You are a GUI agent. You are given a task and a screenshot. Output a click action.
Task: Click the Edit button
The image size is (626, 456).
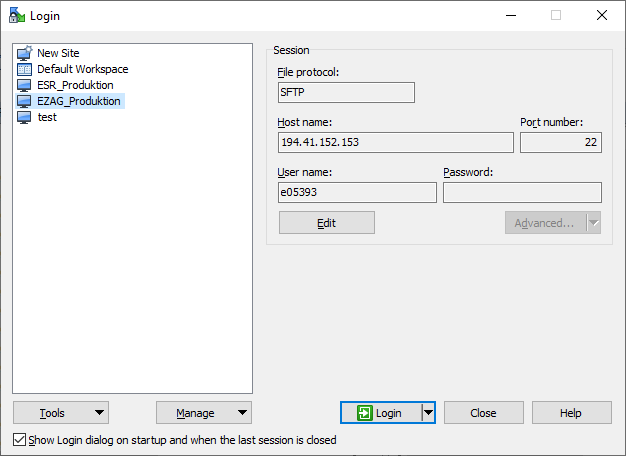327,223
